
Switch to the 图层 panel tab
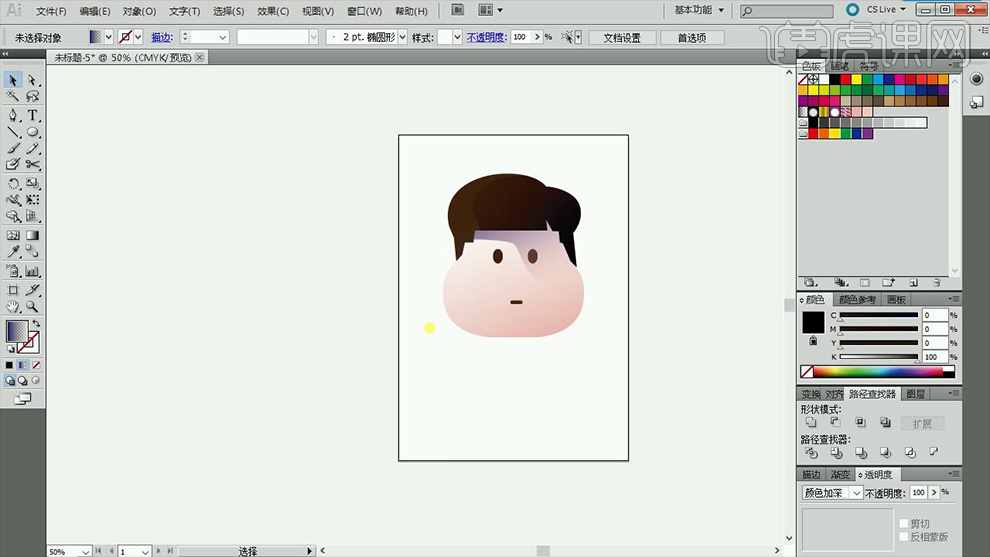click(x=914, y=395)
